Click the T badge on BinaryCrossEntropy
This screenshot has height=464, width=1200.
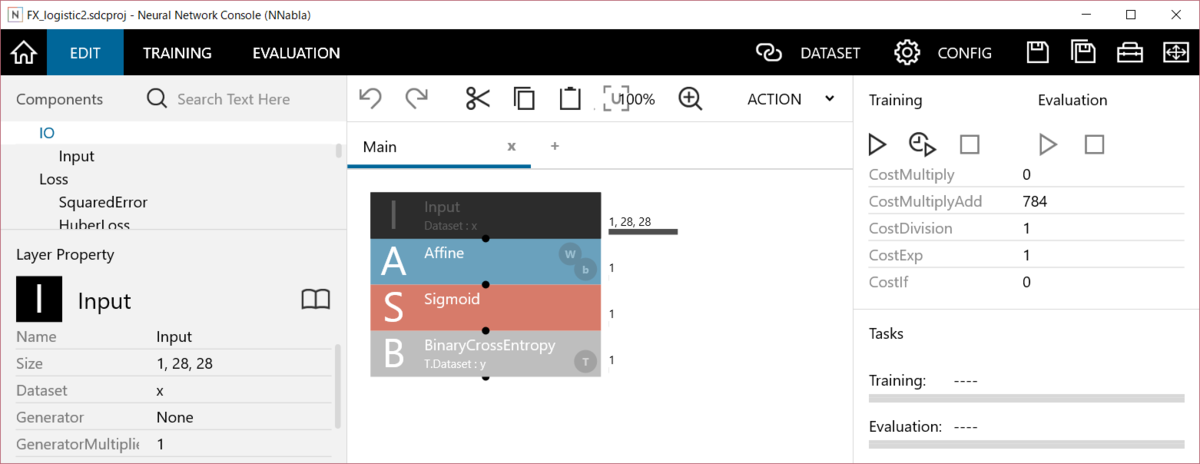point(585,361)
